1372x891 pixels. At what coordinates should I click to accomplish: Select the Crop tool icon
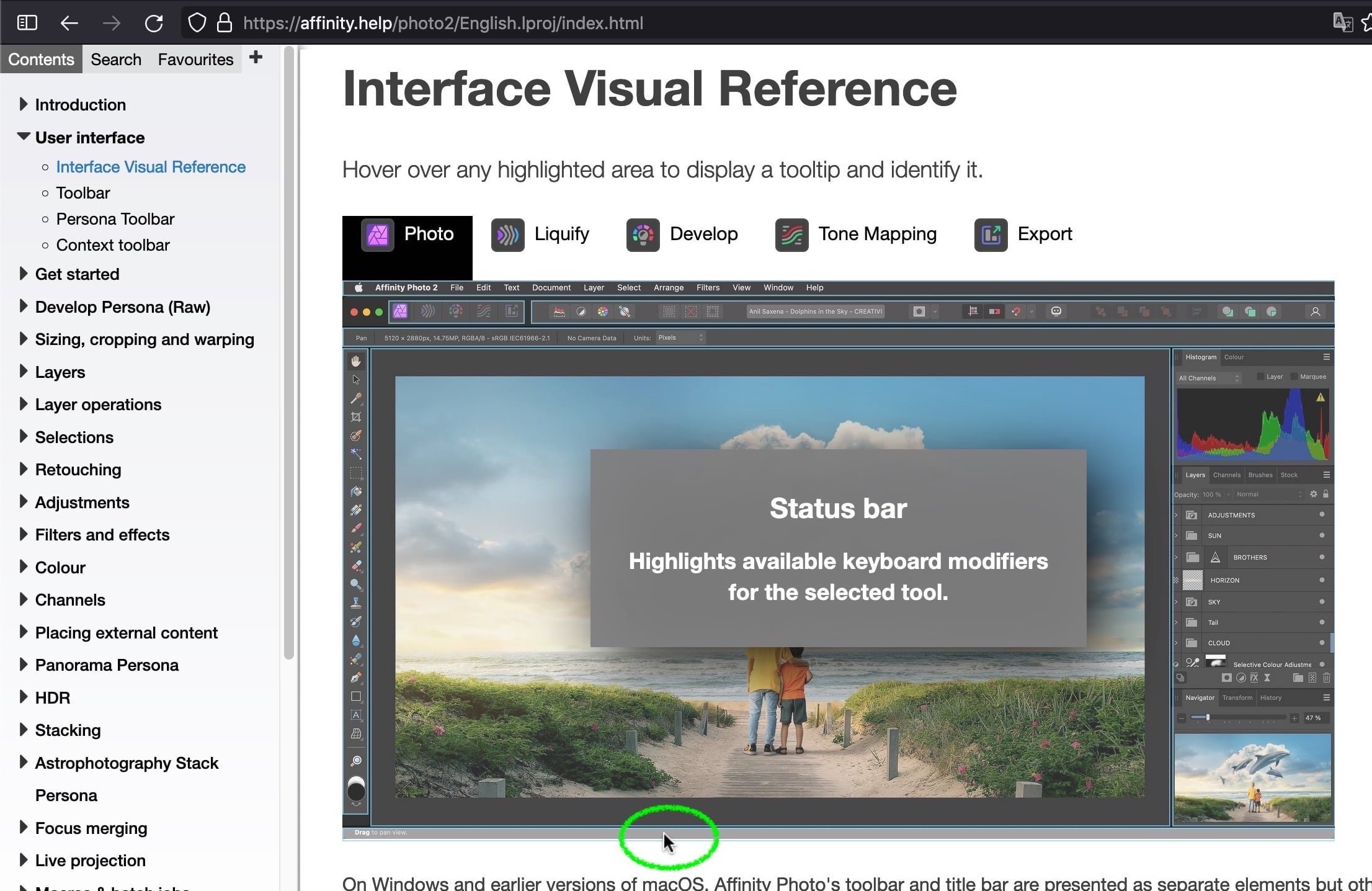pos(356,417)
